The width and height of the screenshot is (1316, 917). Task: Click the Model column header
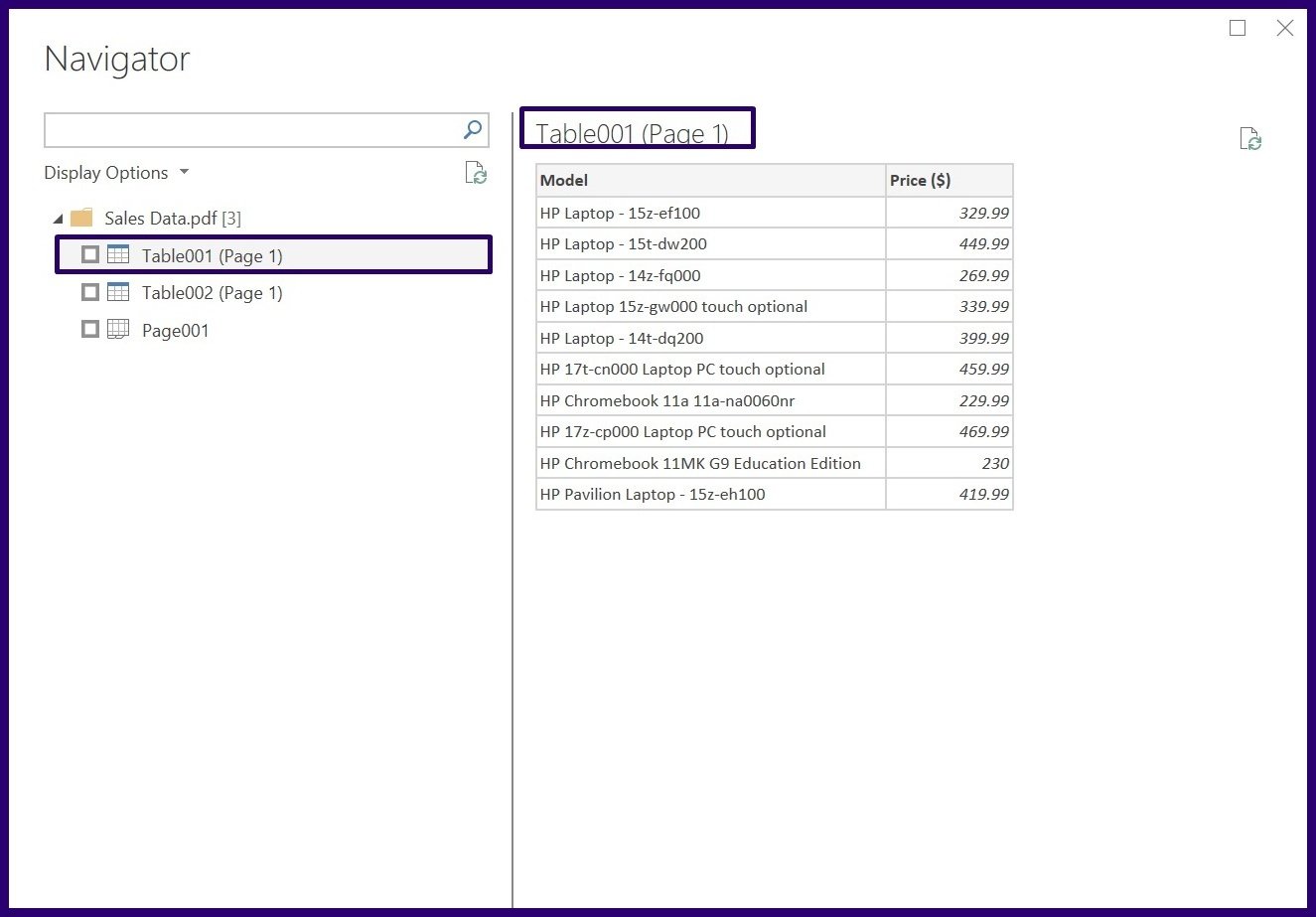point(709,181)
